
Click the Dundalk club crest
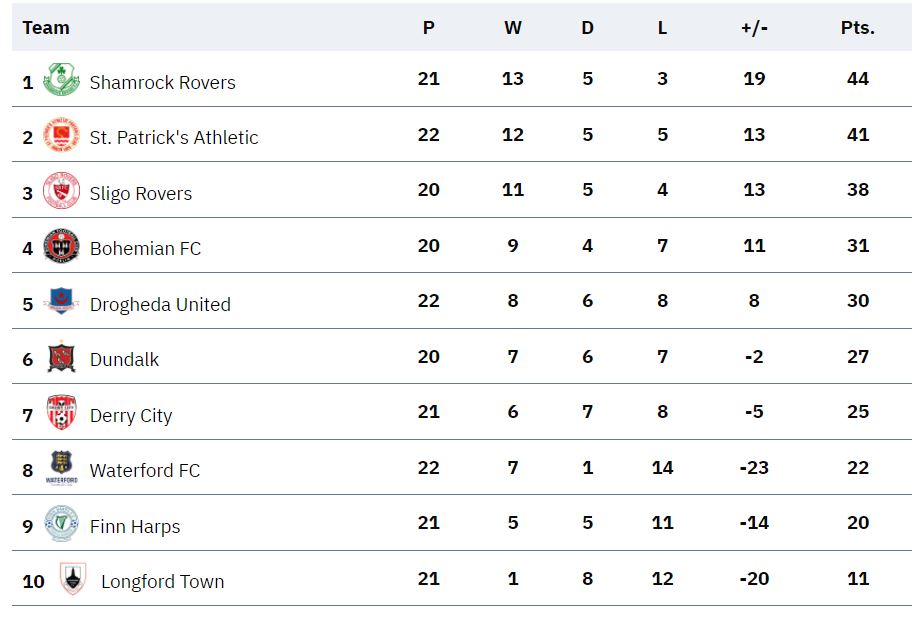pos(62,356)
